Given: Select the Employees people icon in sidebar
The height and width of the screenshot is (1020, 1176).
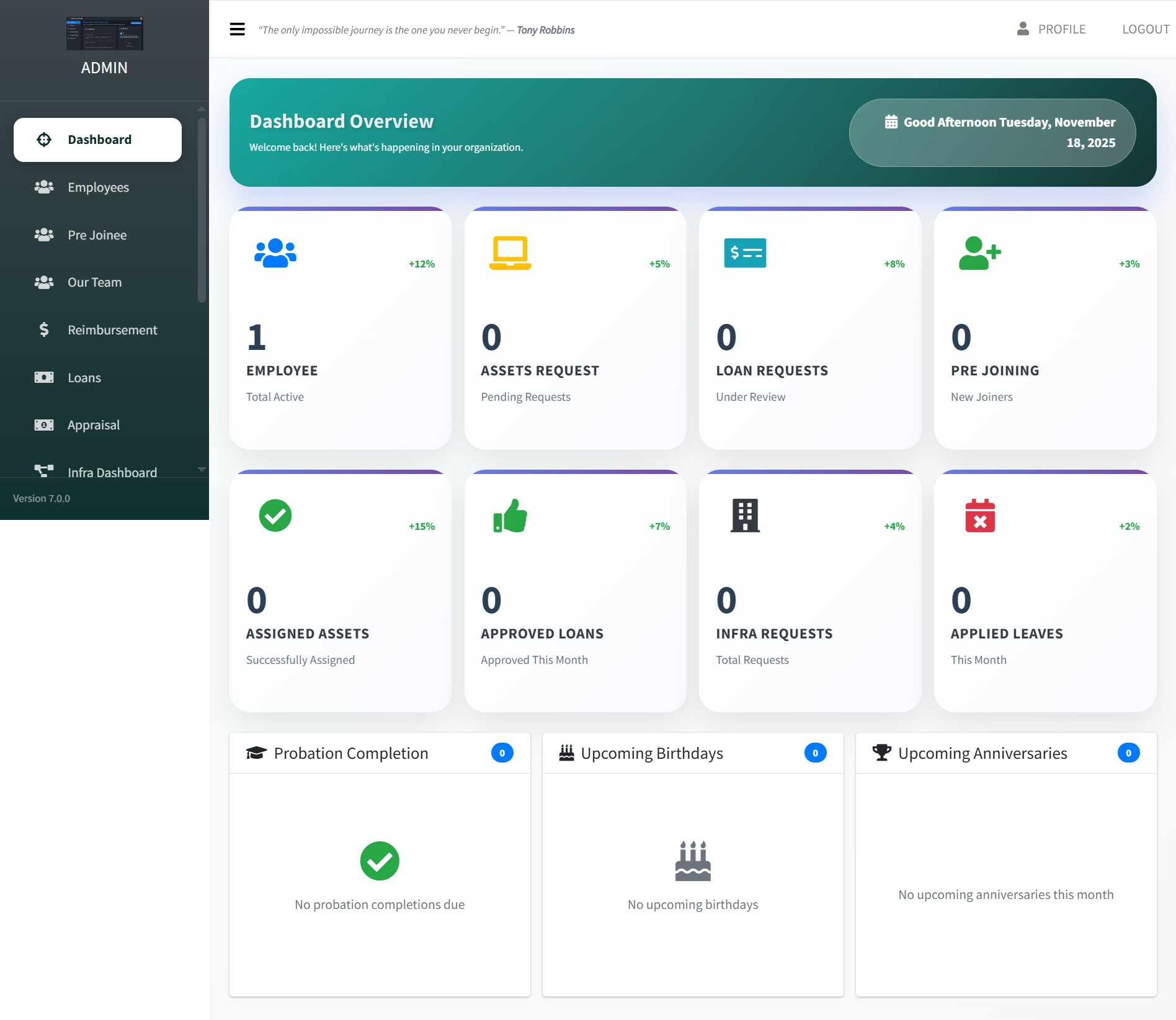Looking at the screenshot, I should 43,187.
